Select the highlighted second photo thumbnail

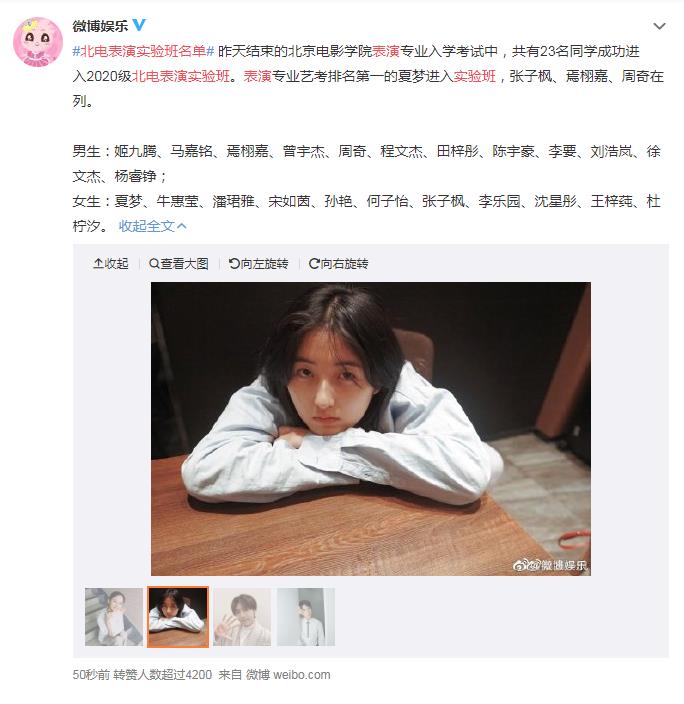(x=178, y=616)
